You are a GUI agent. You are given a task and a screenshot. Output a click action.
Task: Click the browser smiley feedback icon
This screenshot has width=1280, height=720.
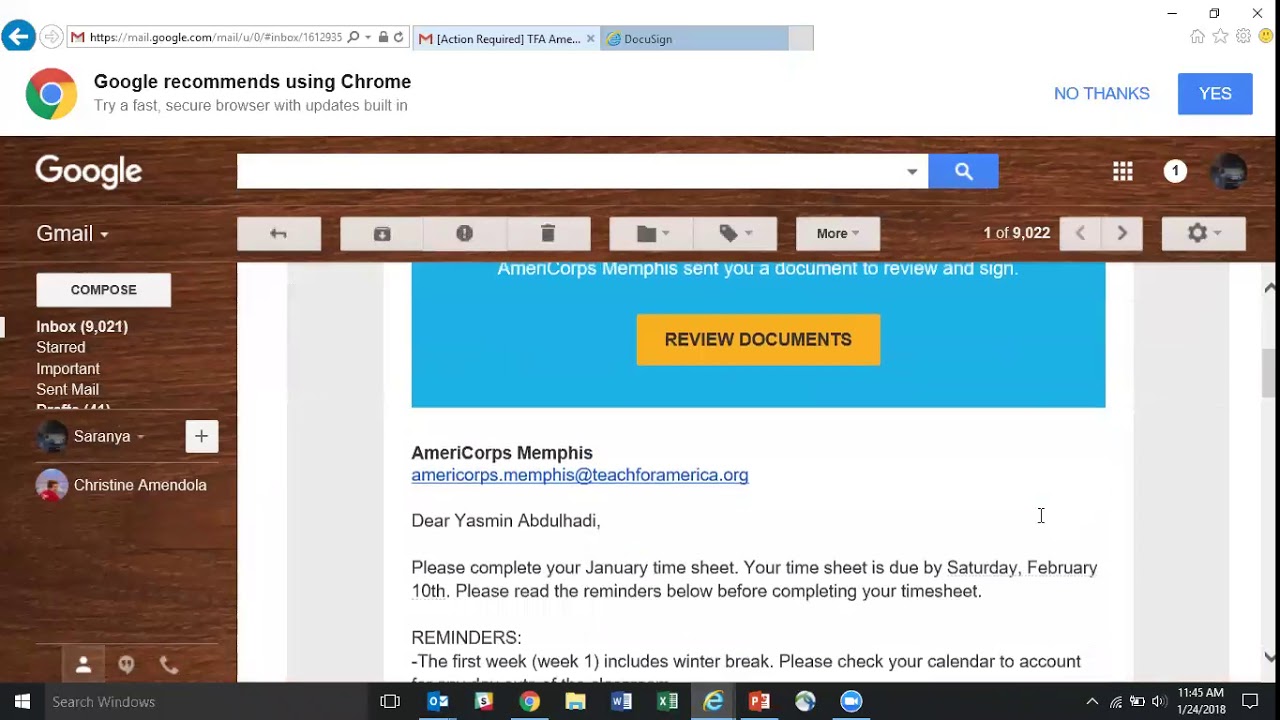click(x=1266, y=37)
